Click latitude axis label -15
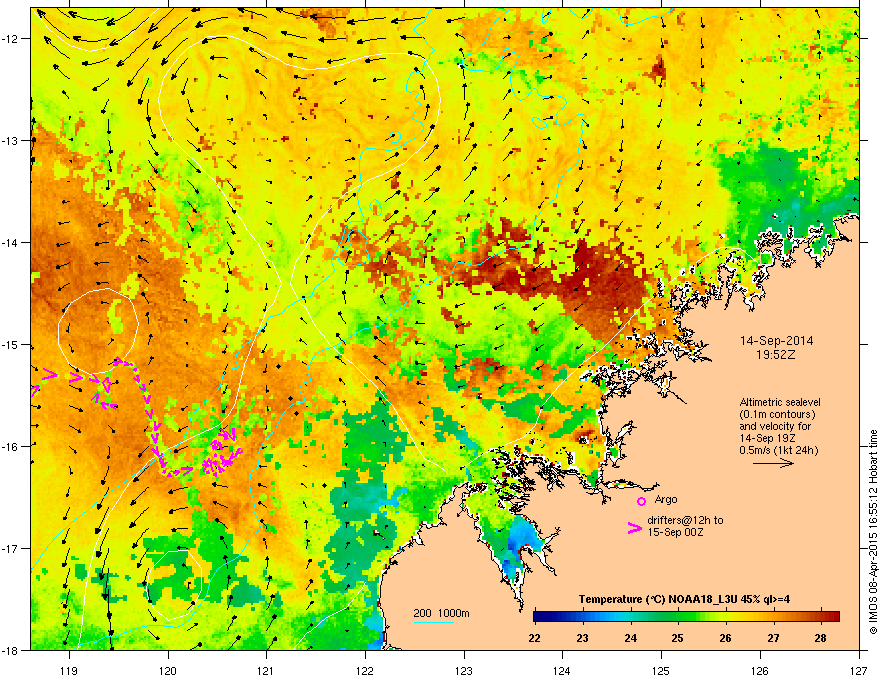The width and height of the screenshot is (880, 680). pos(11,345)
